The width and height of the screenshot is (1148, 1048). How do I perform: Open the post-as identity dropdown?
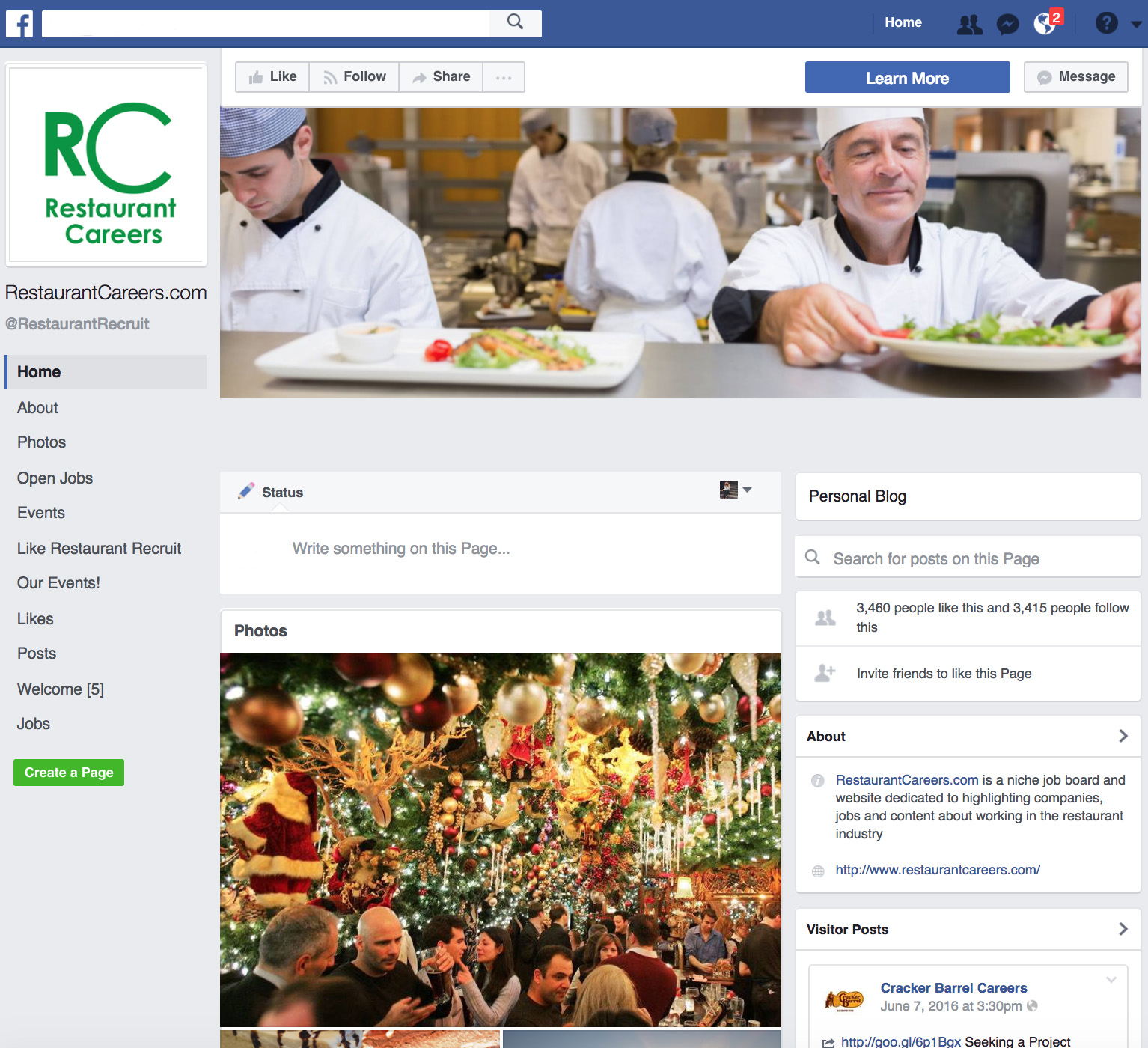click(736, 490)
